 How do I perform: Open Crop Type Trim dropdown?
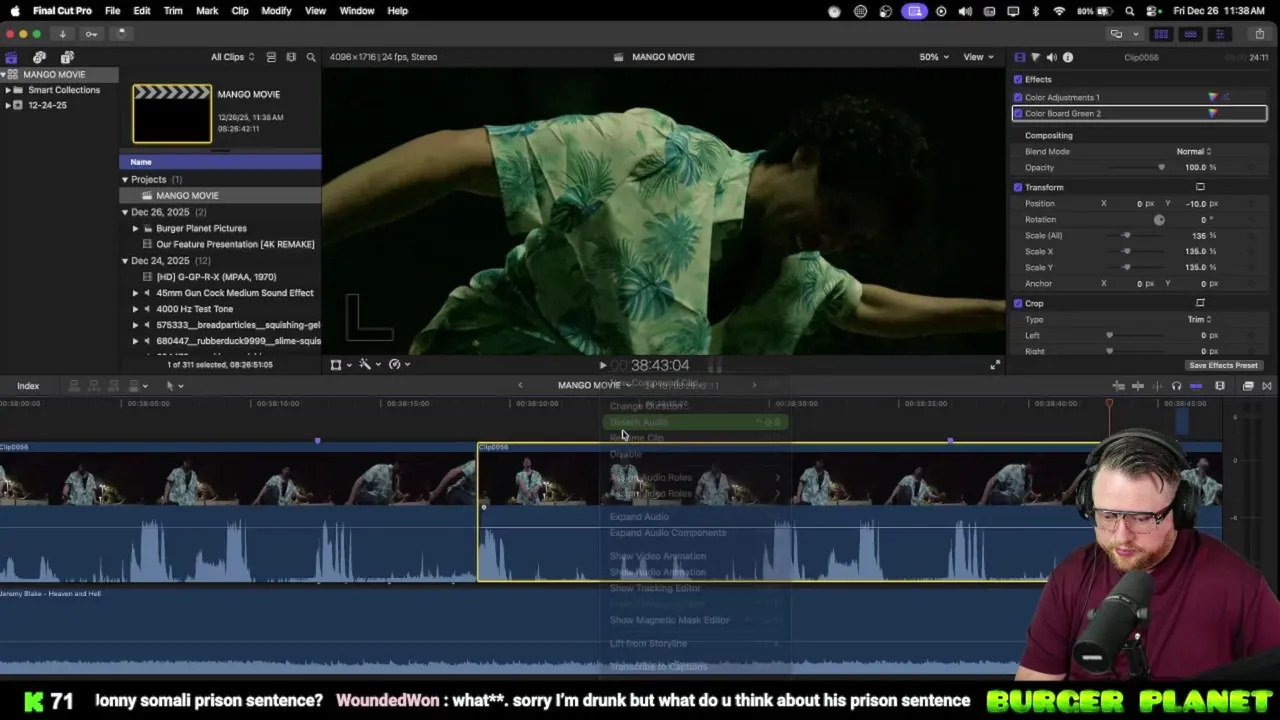click(1199, 319)
